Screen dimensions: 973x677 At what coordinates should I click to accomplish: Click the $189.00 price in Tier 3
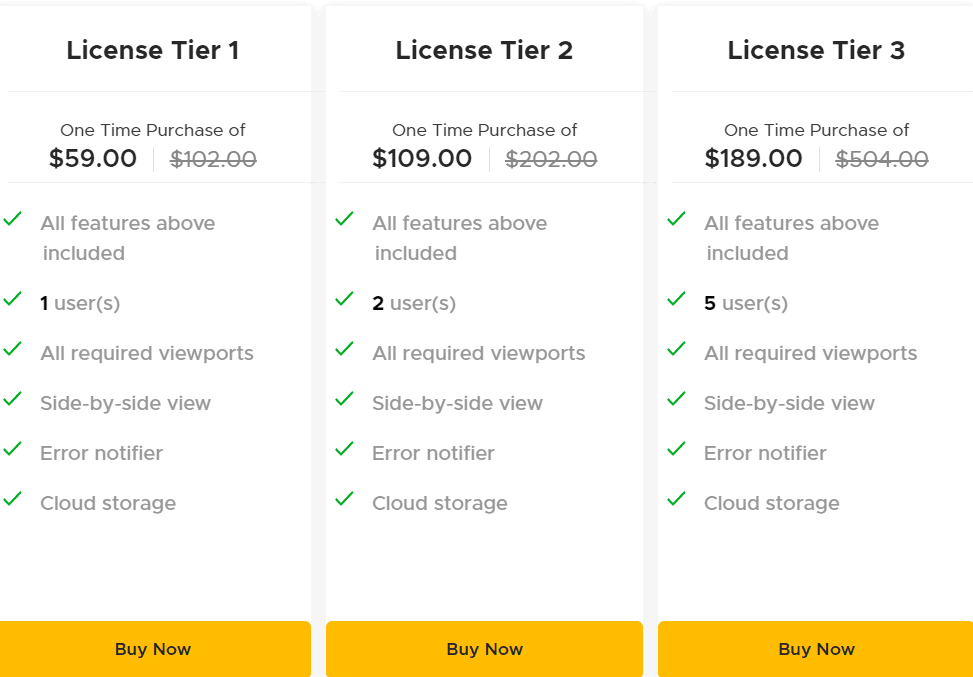754,158
